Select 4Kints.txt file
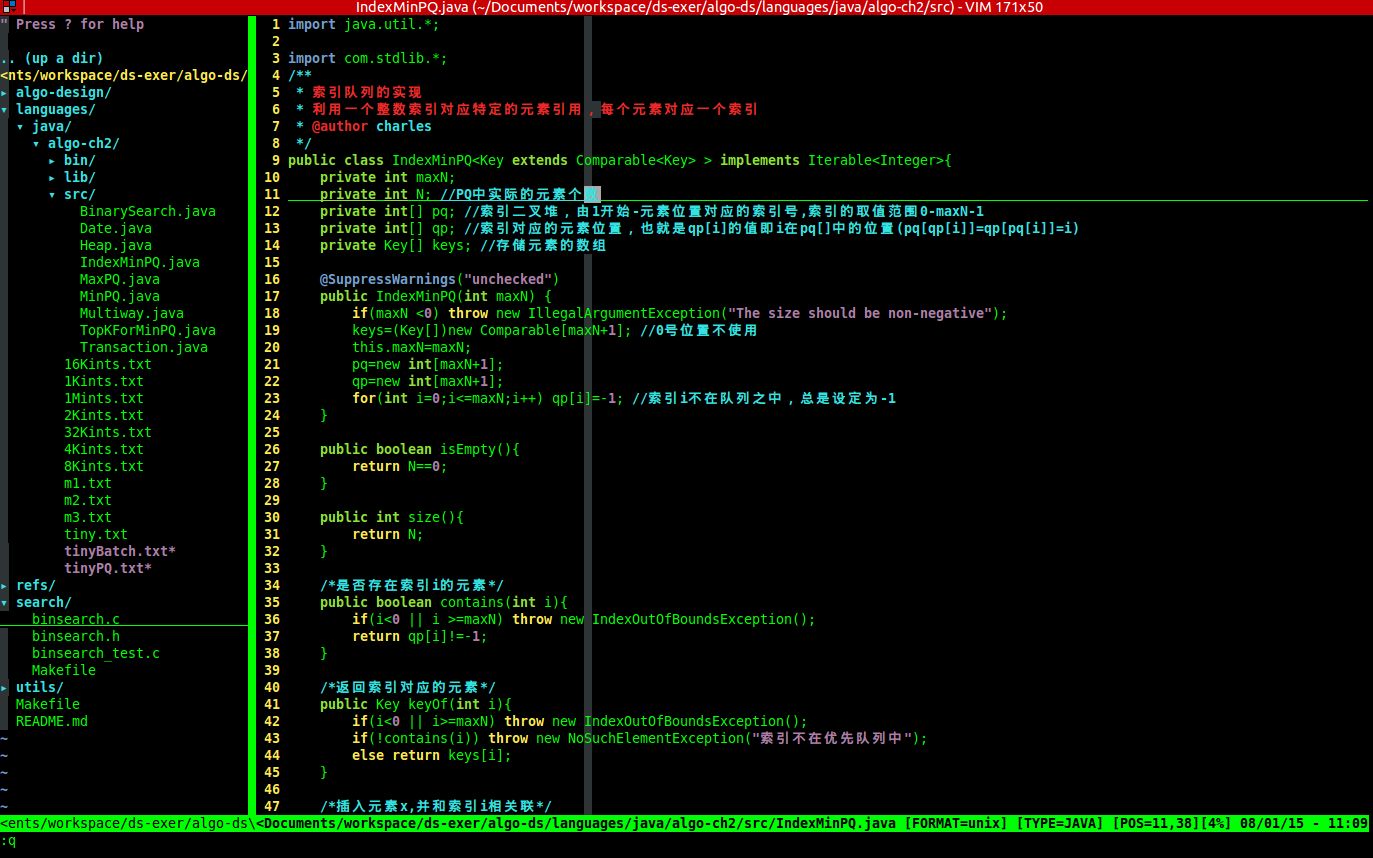Image resolution: width=1373 pixels, height=858 pixels. [x=103, y=450]
